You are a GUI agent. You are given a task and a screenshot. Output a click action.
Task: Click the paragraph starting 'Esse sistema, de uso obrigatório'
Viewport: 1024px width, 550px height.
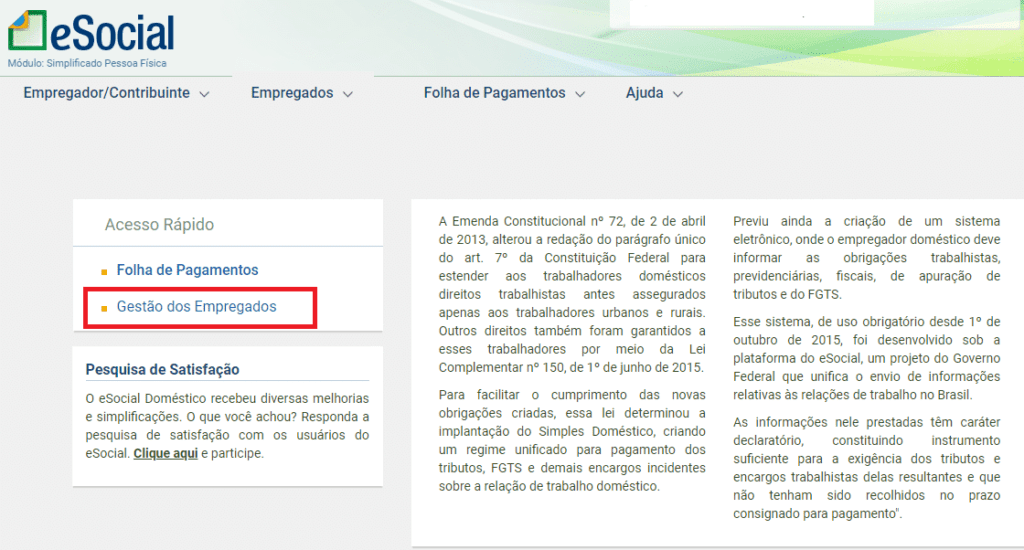point(867,358)
